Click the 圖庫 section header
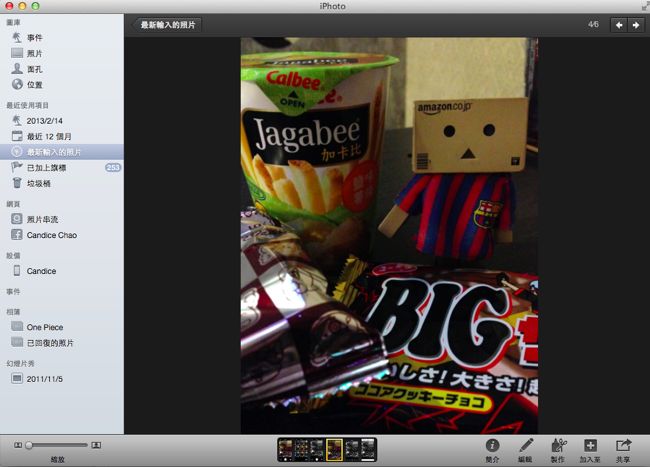 click(x=13, y=22)
